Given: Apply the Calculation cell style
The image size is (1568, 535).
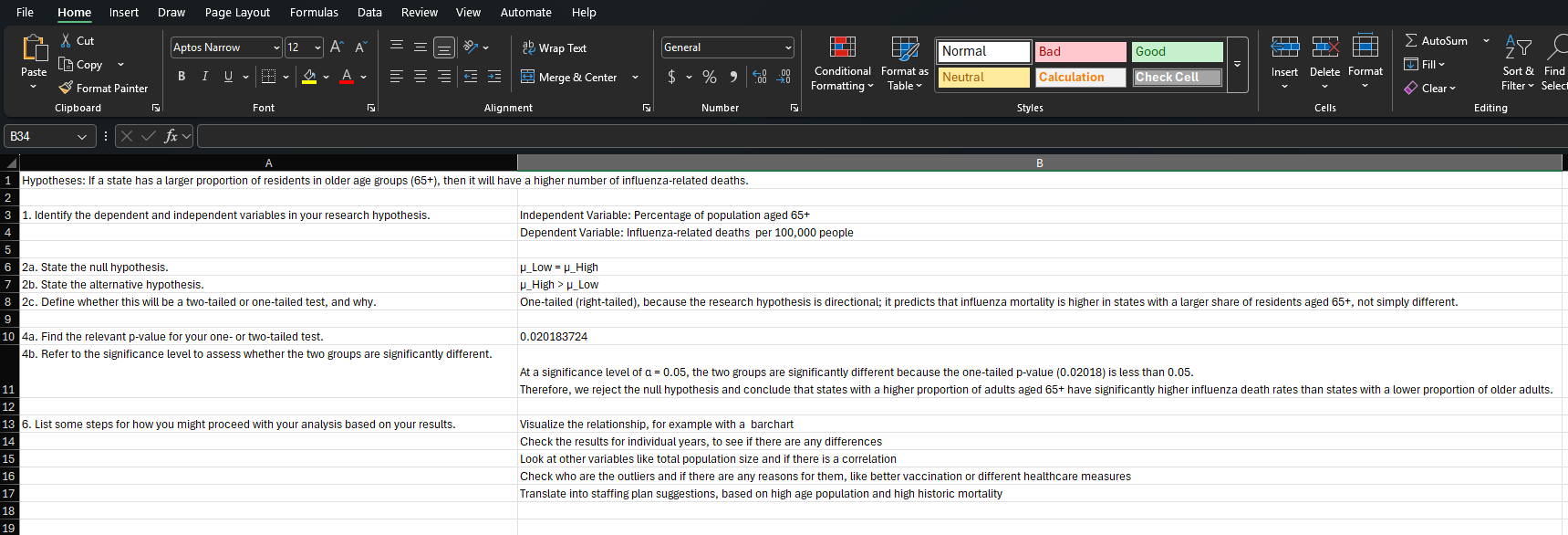Looking at the screenshot, I should (x=1081, y=78).
